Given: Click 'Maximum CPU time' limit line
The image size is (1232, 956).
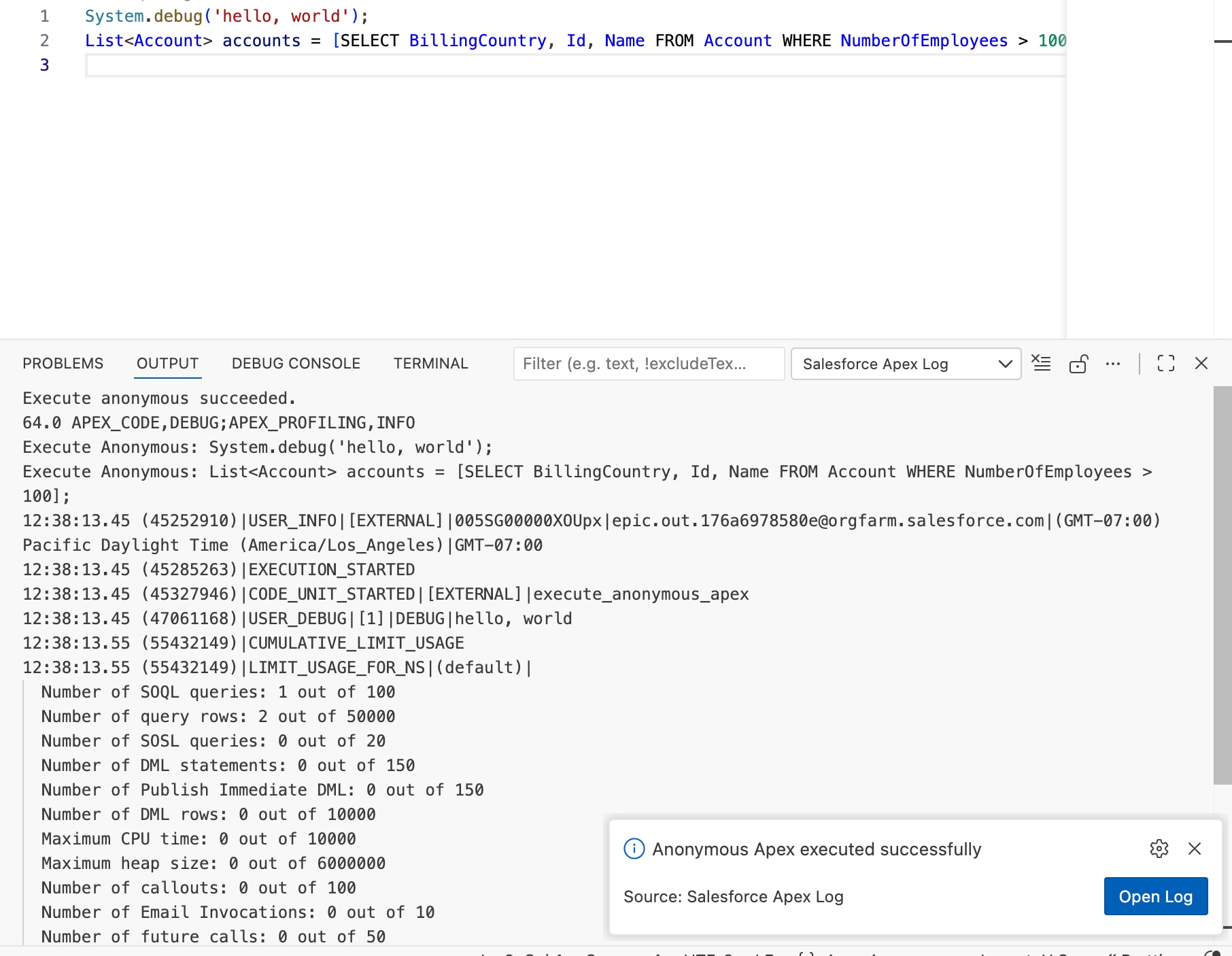Looking at the screenshot, I should tap(199, 839).
